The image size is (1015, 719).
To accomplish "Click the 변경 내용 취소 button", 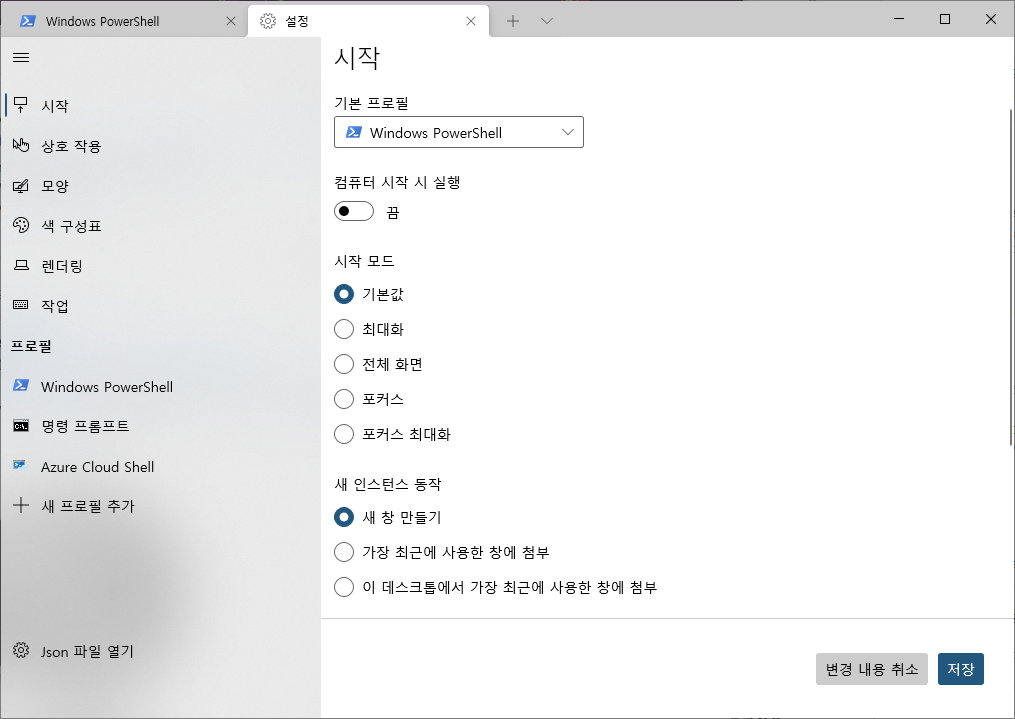I will point(871,669).
